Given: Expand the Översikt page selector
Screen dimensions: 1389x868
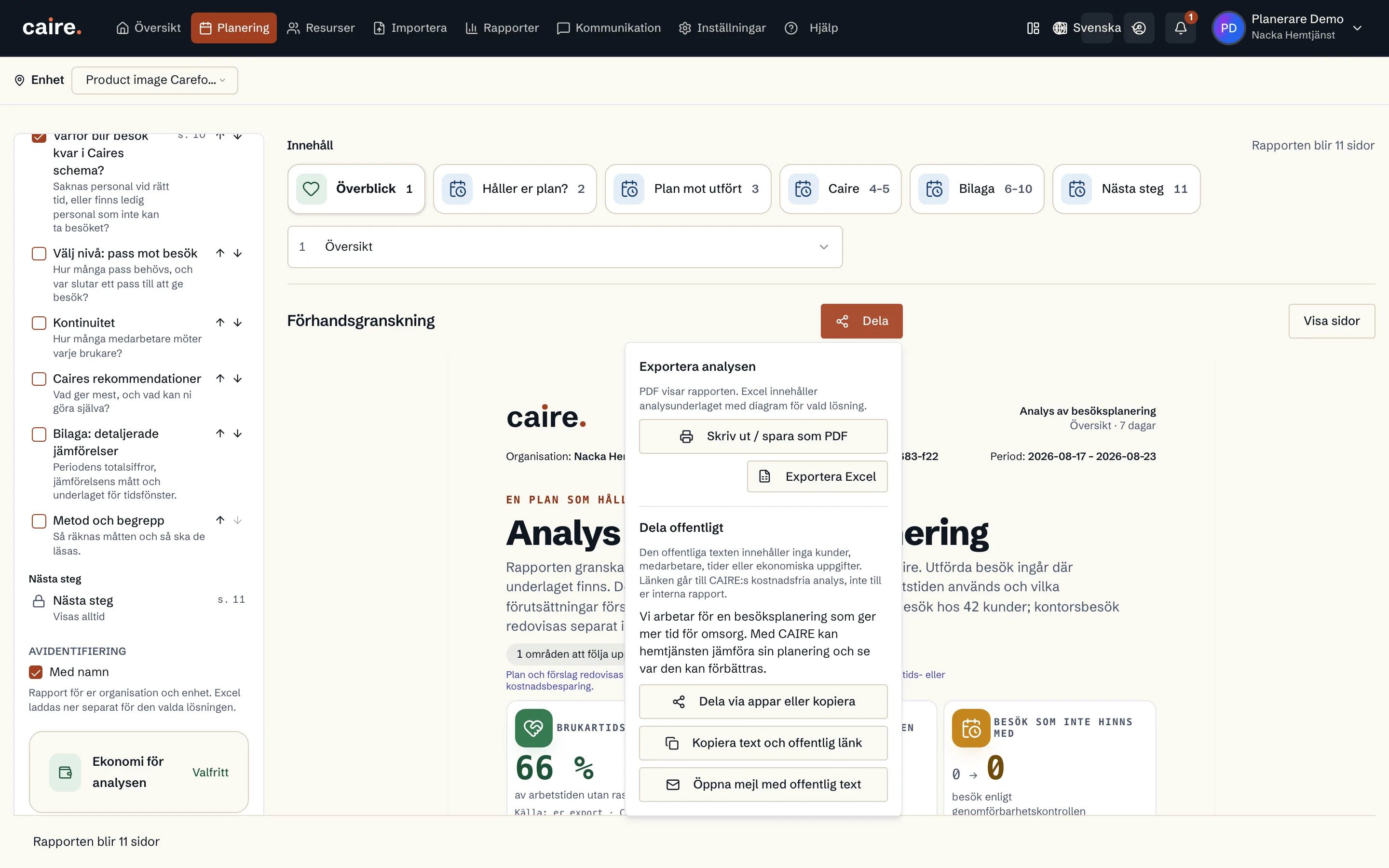Looking at the screenshot, I should [x=565, y=247].
